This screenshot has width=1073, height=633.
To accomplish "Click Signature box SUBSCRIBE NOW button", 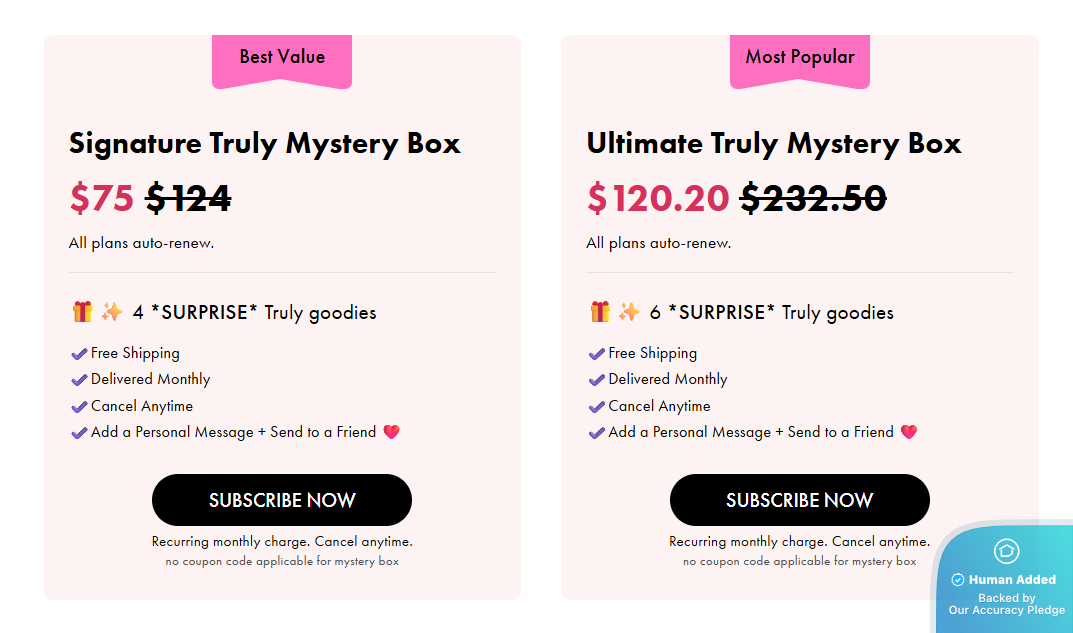I will point(281,500).
